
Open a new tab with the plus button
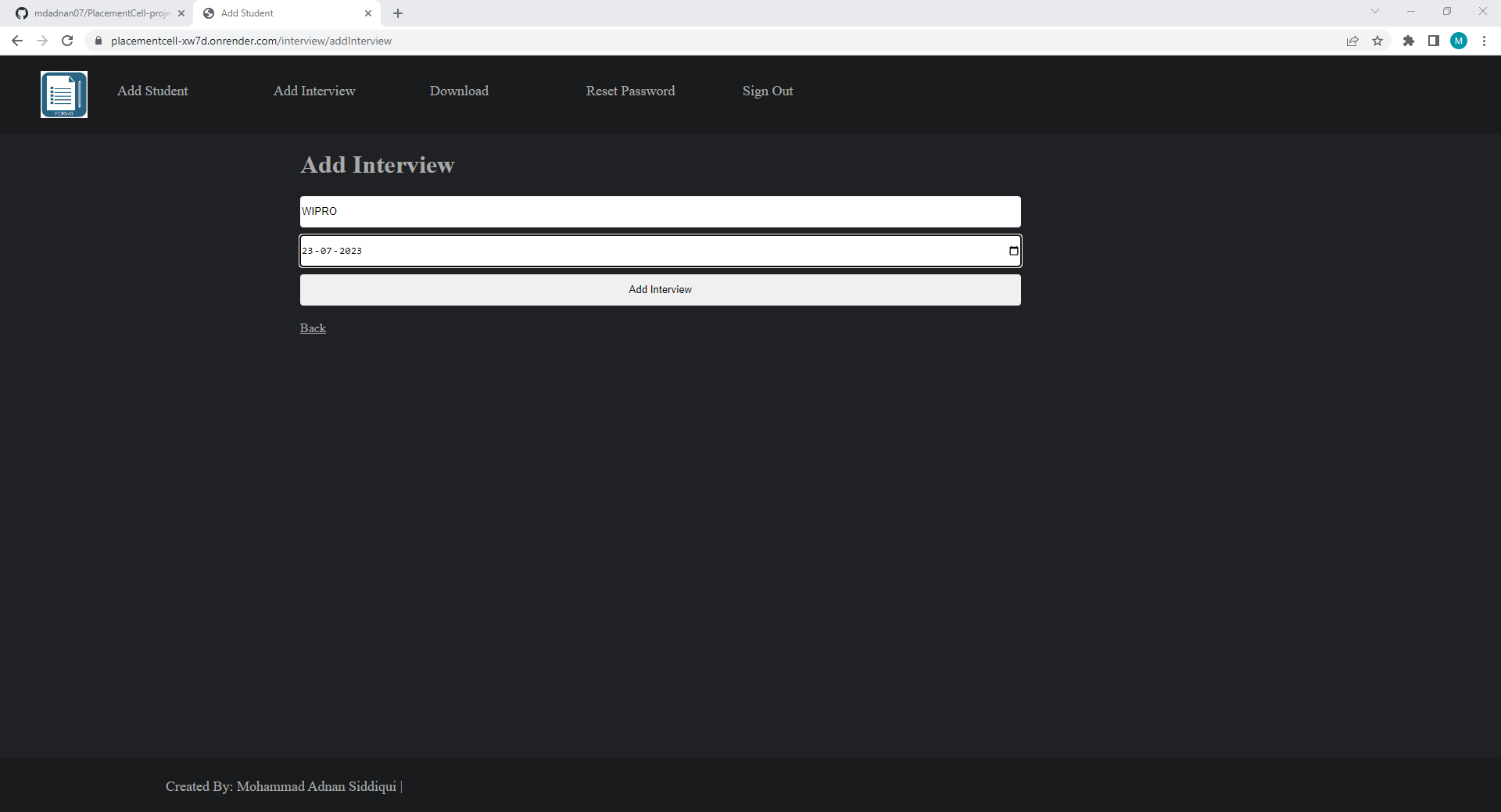click(397, 13)
